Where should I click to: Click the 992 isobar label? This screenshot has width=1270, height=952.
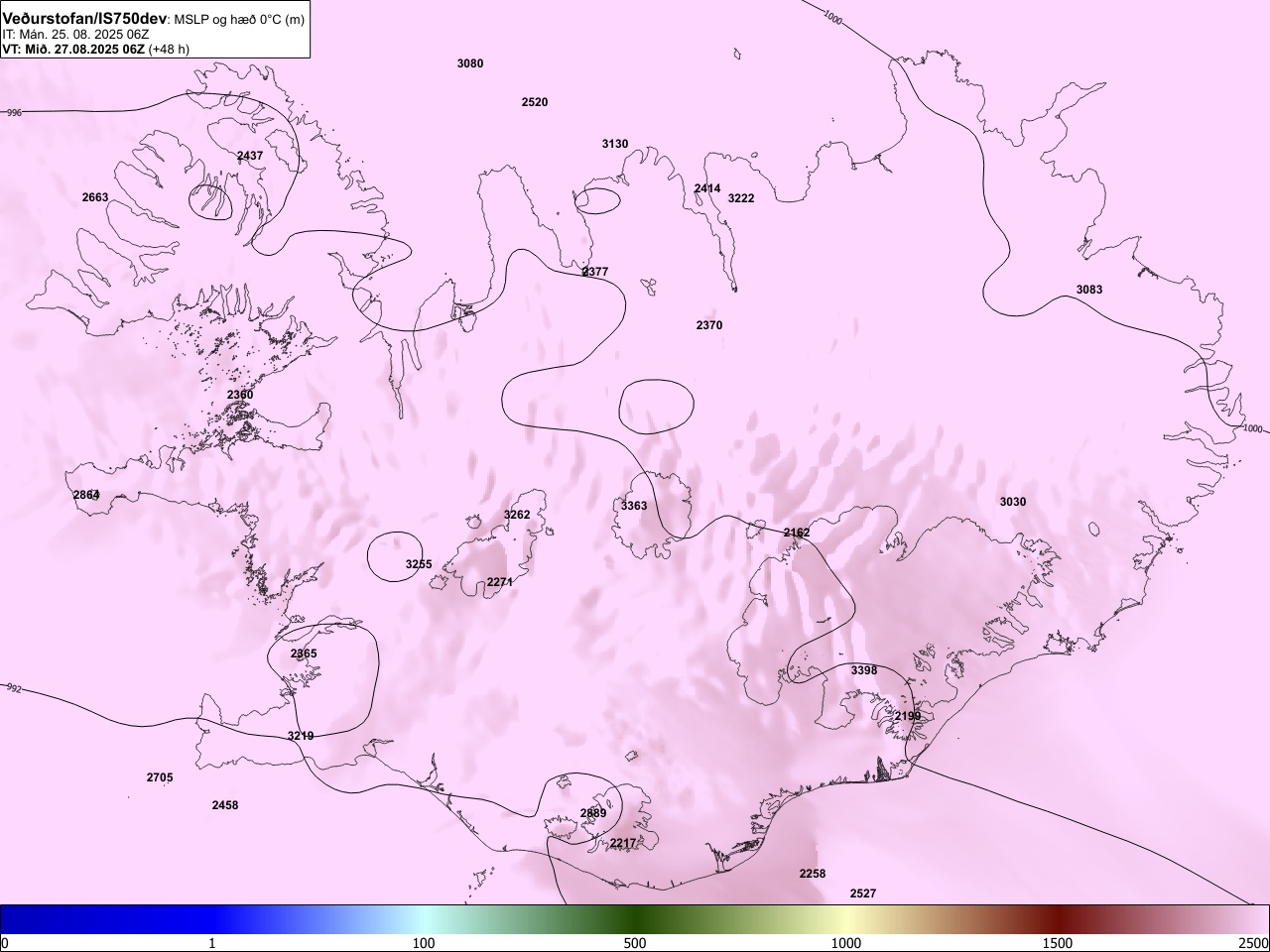coord(14,688)
